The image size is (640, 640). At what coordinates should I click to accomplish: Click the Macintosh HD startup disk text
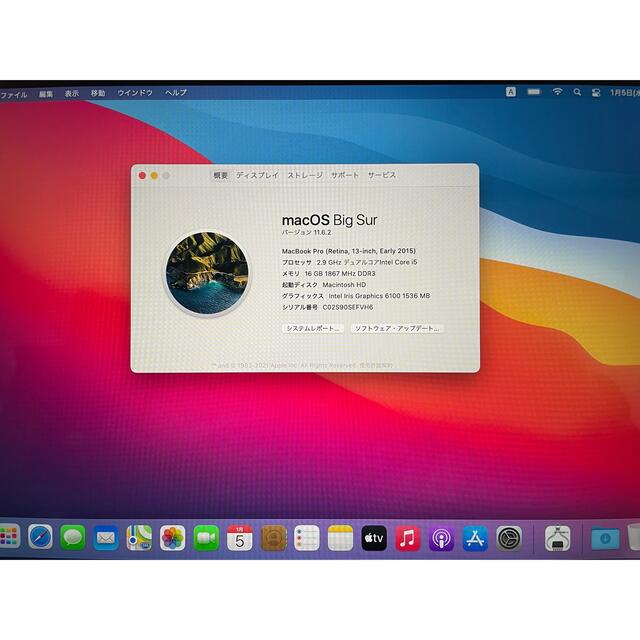(344, 285)
